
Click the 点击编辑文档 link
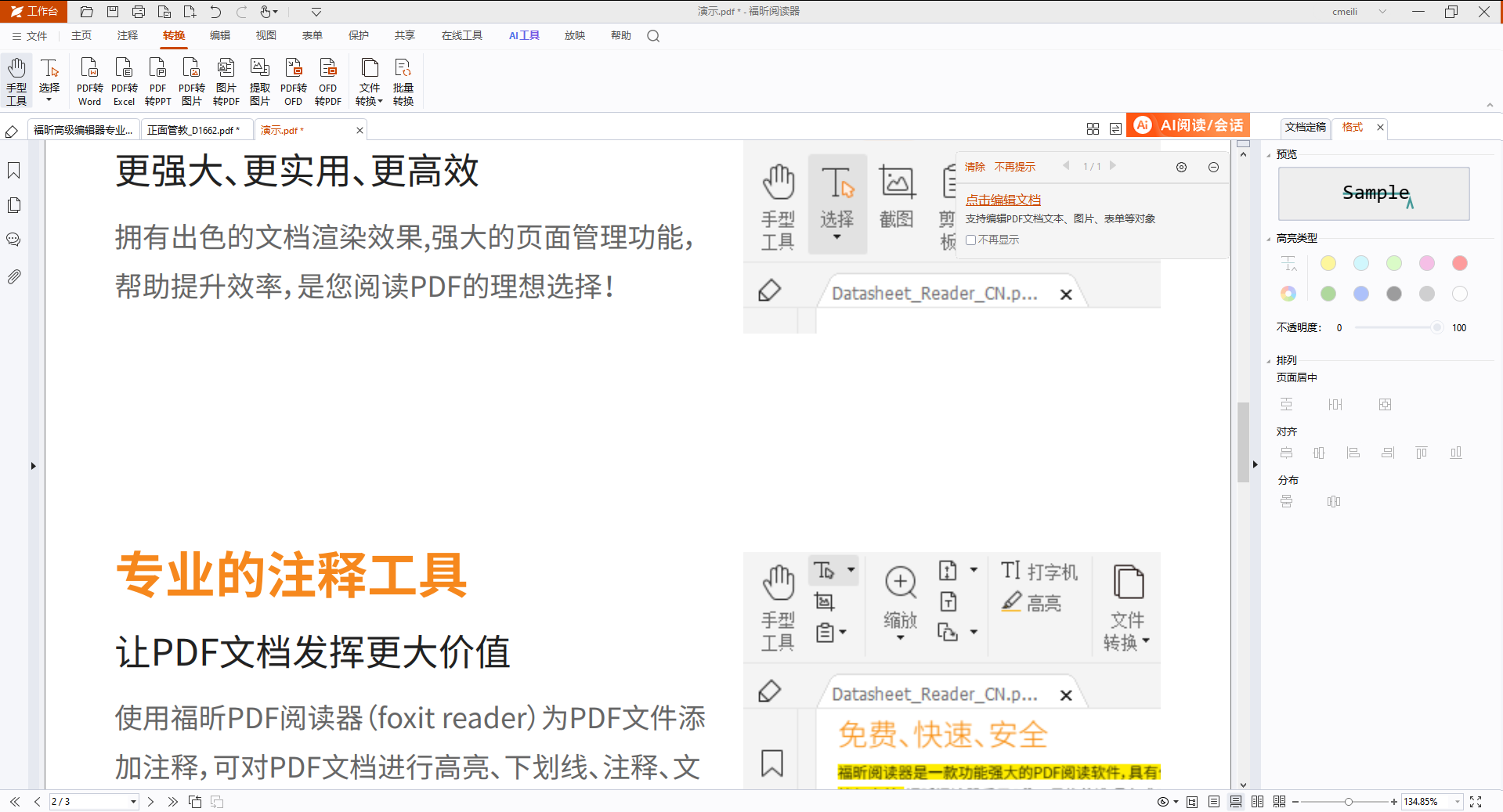(x=1003, y=200)
